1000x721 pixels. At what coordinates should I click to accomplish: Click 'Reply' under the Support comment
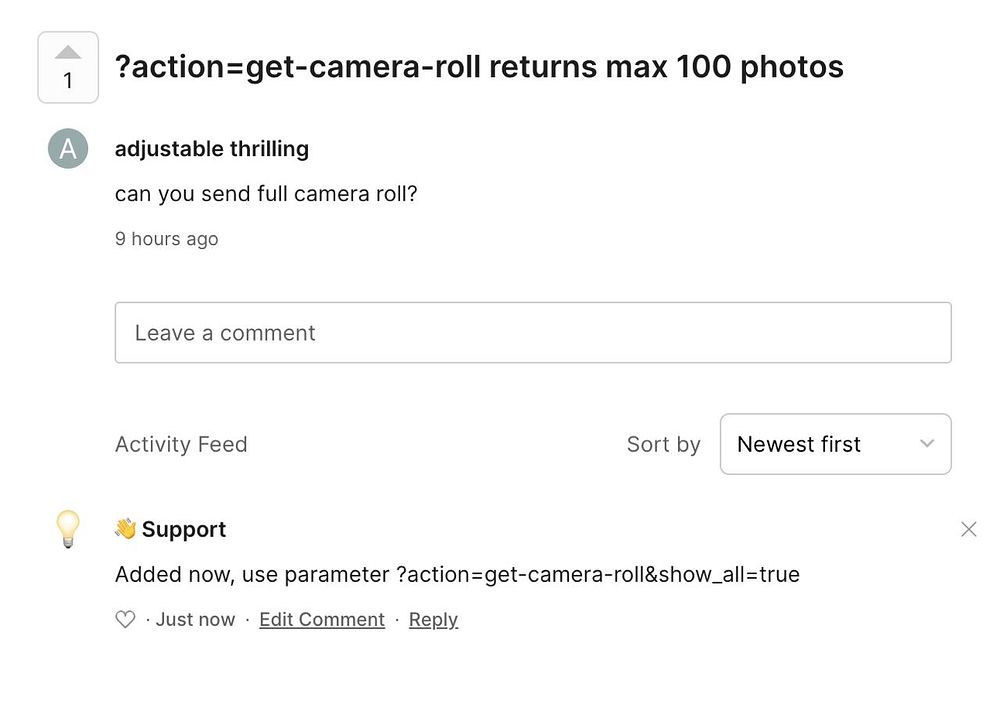[433, 620]
